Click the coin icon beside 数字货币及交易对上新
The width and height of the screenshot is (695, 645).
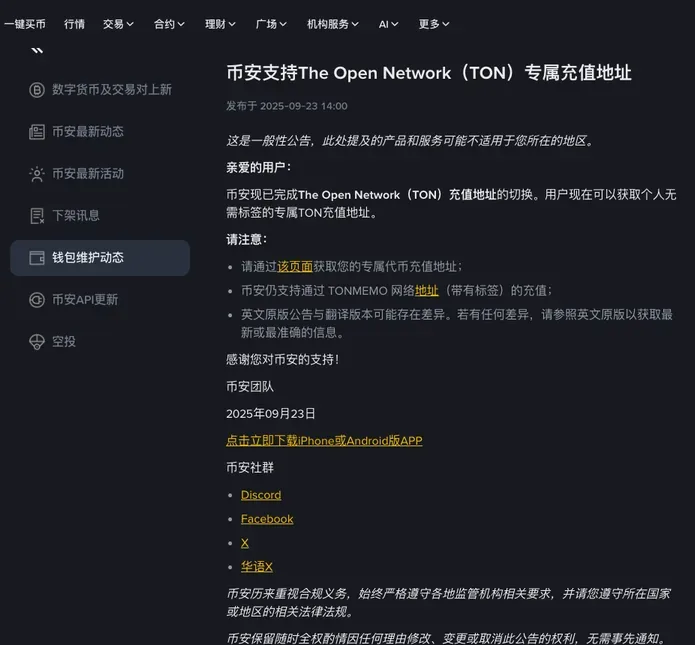tap(37, 90)
